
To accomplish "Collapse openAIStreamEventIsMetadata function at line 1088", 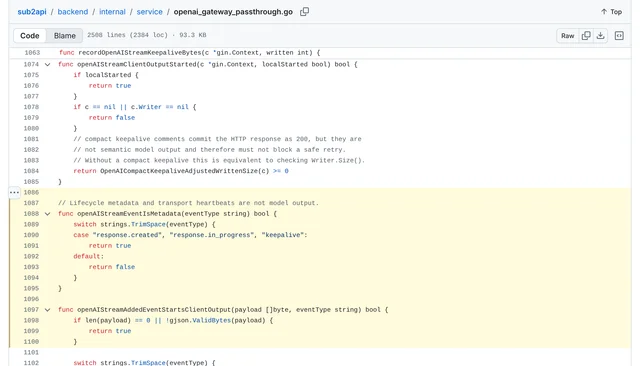I will pos(47,214).
